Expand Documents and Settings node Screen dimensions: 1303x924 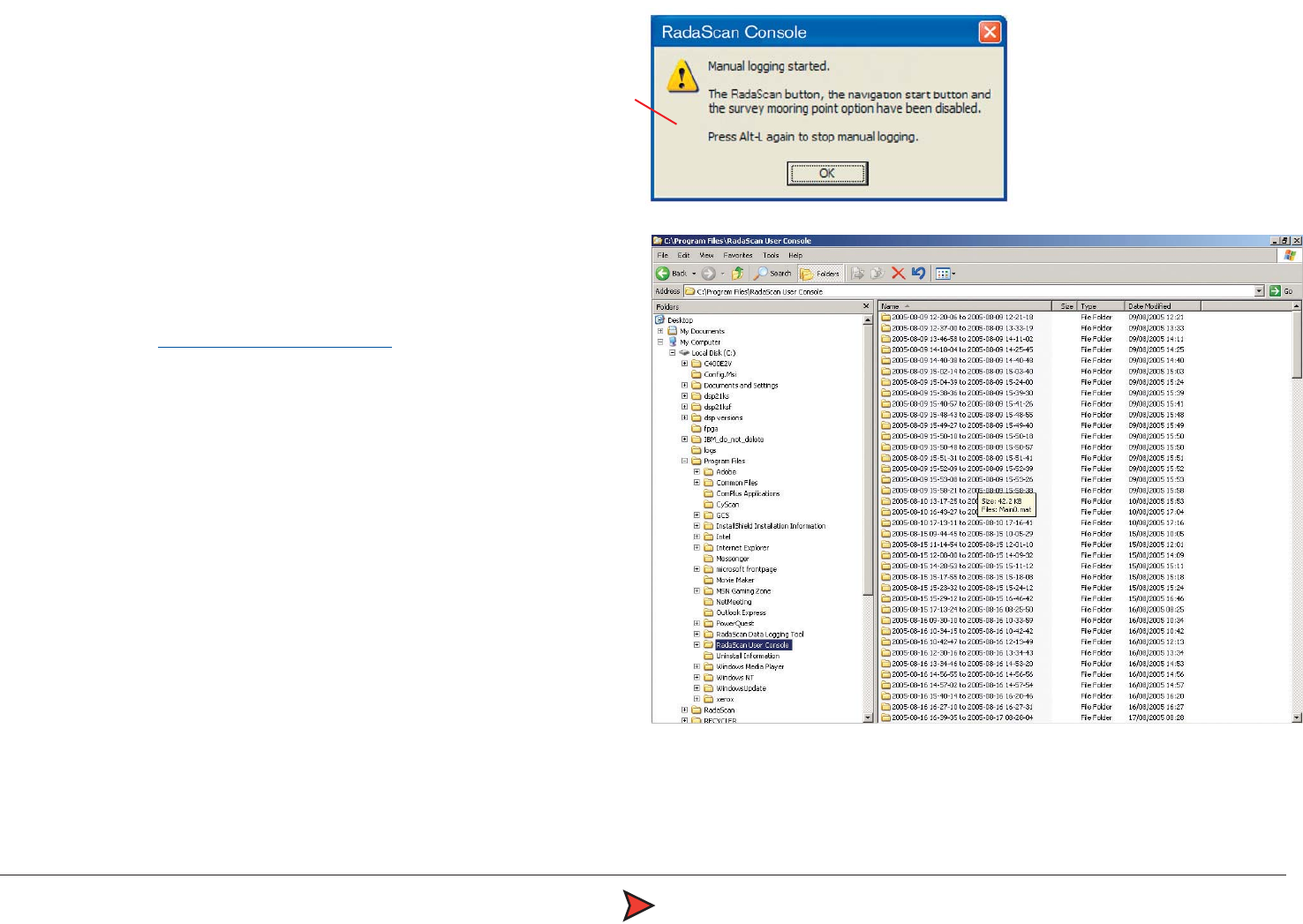(684, 385)
